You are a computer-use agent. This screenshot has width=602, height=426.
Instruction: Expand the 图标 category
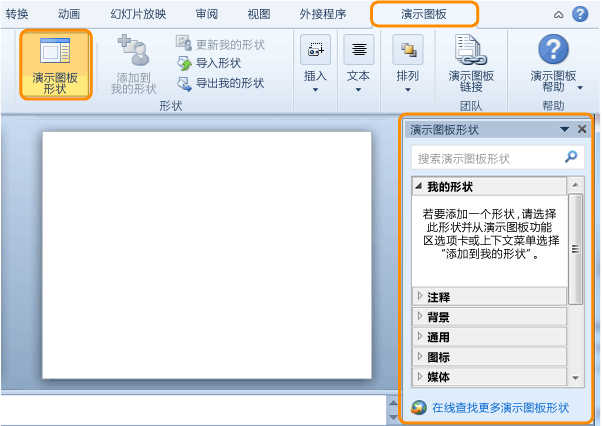pos(489,357)
